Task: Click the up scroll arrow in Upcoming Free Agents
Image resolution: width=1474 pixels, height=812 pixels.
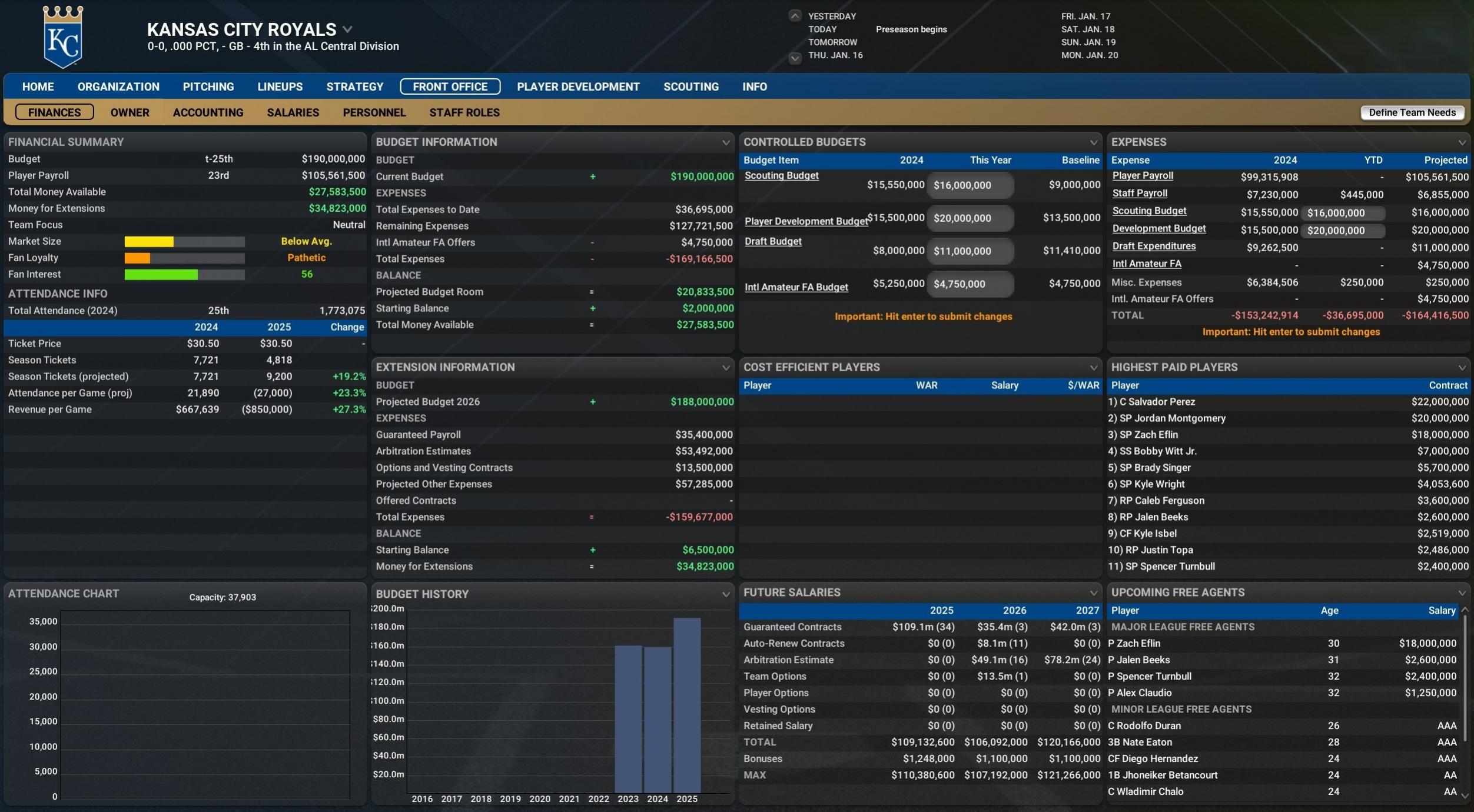Action: click(1464, 611)
